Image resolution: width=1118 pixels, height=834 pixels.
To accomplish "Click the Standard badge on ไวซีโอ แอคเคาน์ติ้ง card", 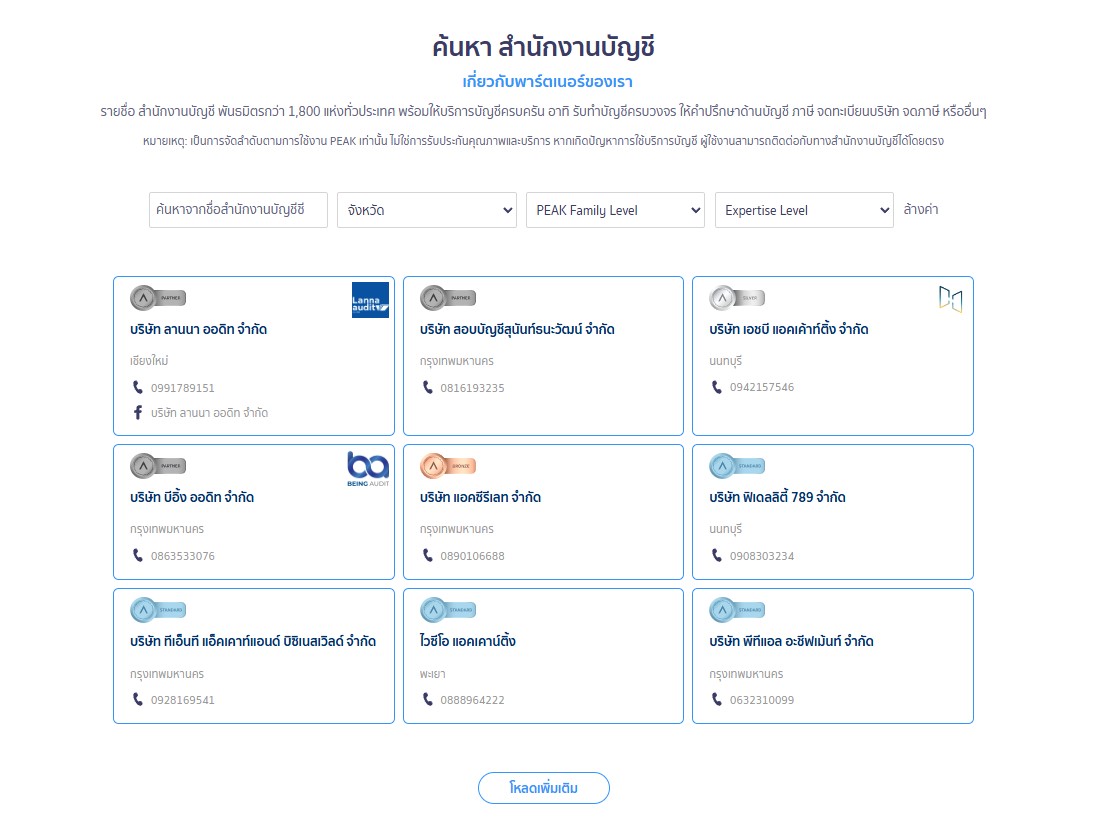I will point(448,610).
